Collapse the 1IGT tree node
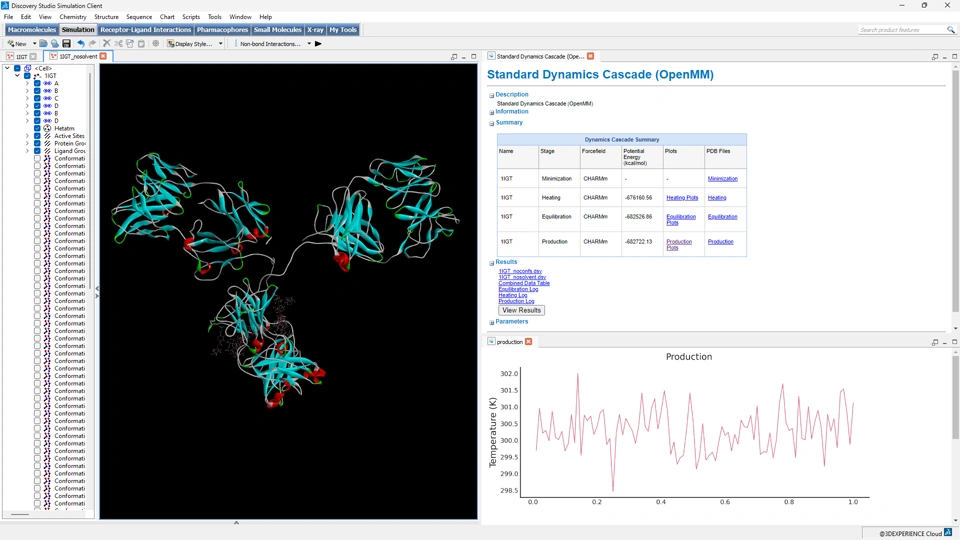This screenshot has width=960, height=540. pos(17,76)
